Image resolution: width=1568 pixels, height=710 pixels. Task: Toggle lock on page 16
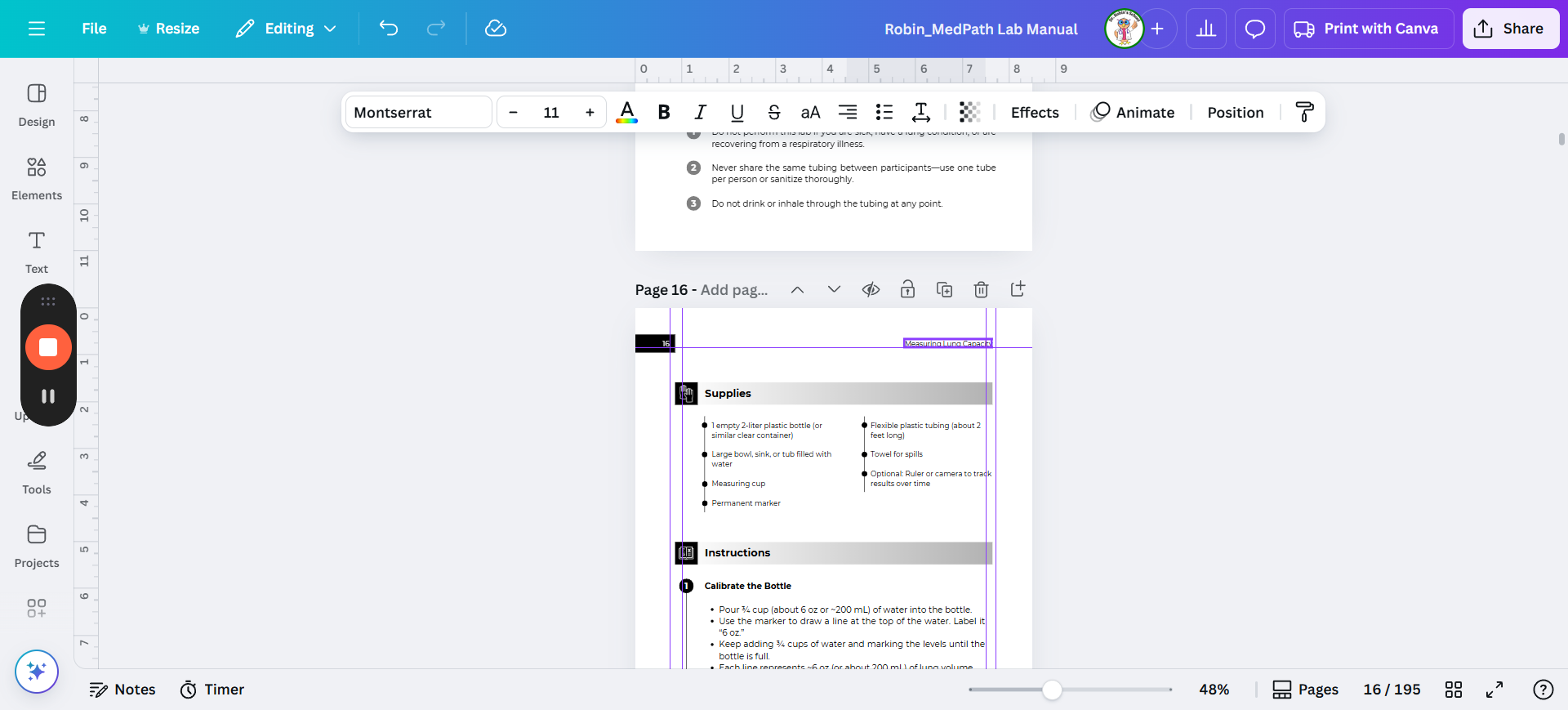907,289
